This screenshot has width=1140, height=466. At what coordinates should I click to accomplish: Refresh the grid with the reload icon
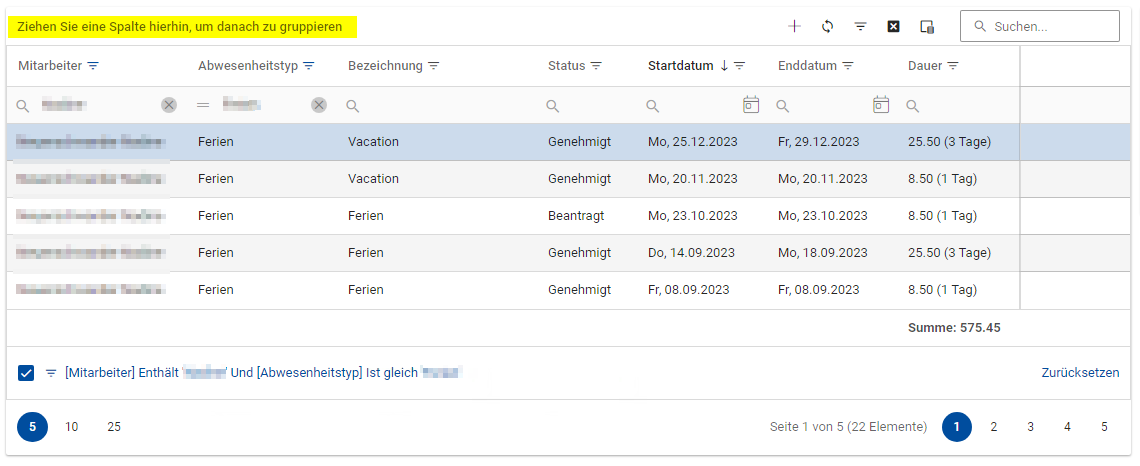pyautogui.click(x=827, y=27)
